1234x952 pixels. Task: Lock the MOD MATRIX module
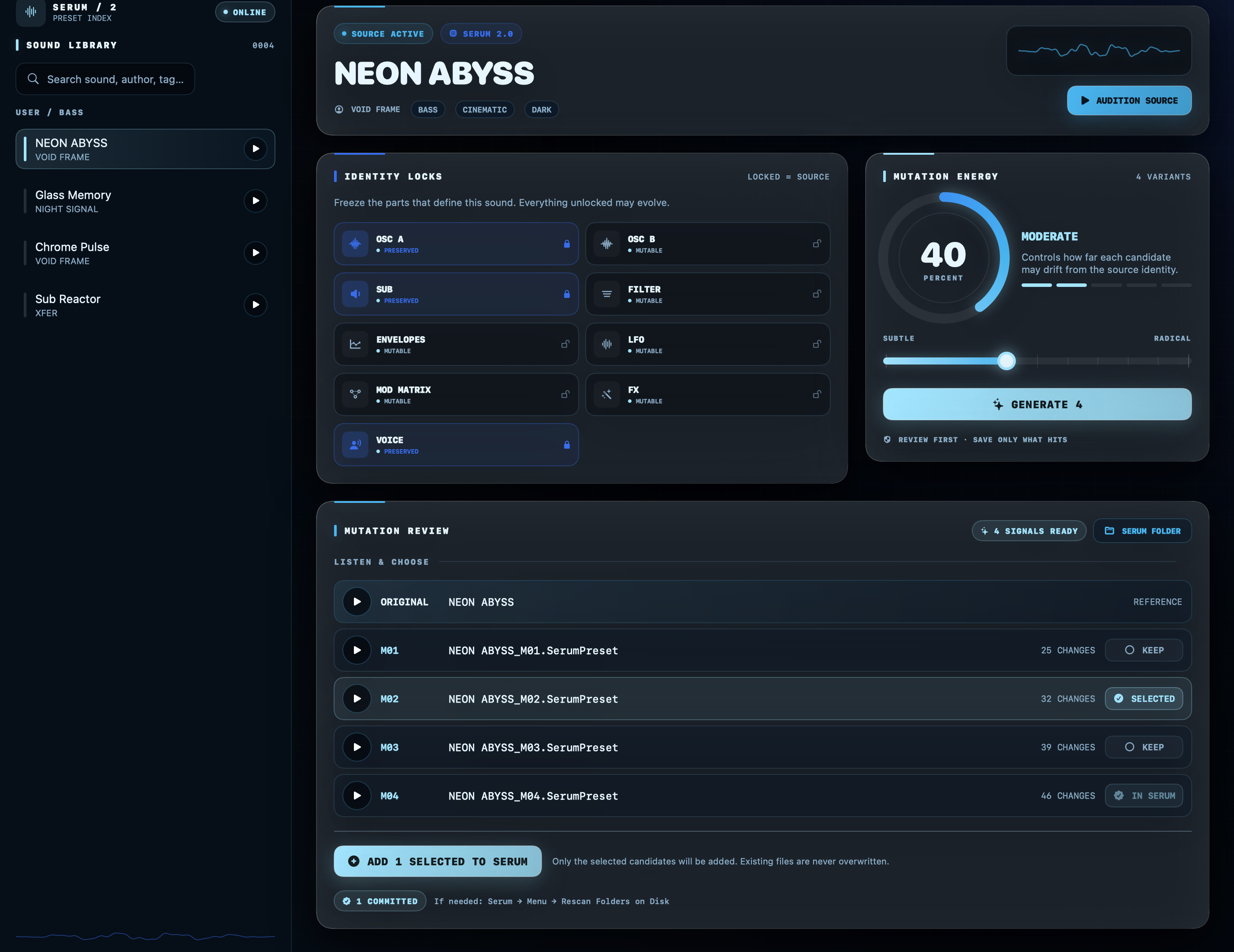(565, 395)
